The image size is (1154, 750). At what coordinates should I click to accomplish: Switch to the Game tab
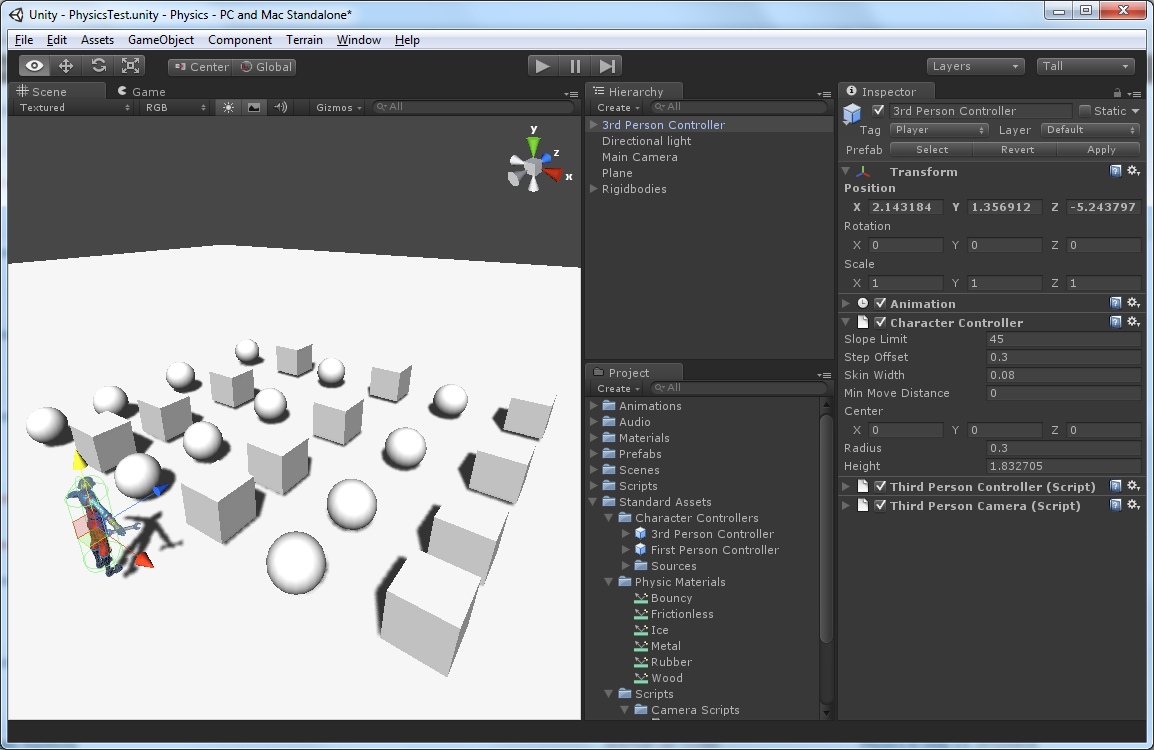(141, 91)
